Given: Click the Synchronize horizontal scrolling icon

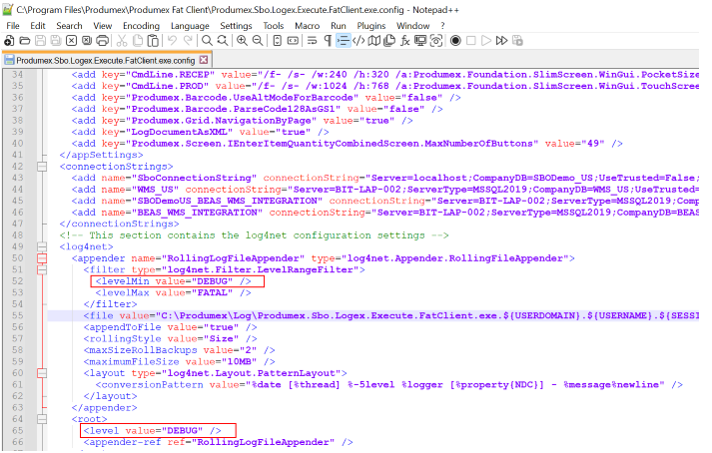Looking at the screenshot, I should [x=293, y=41].
